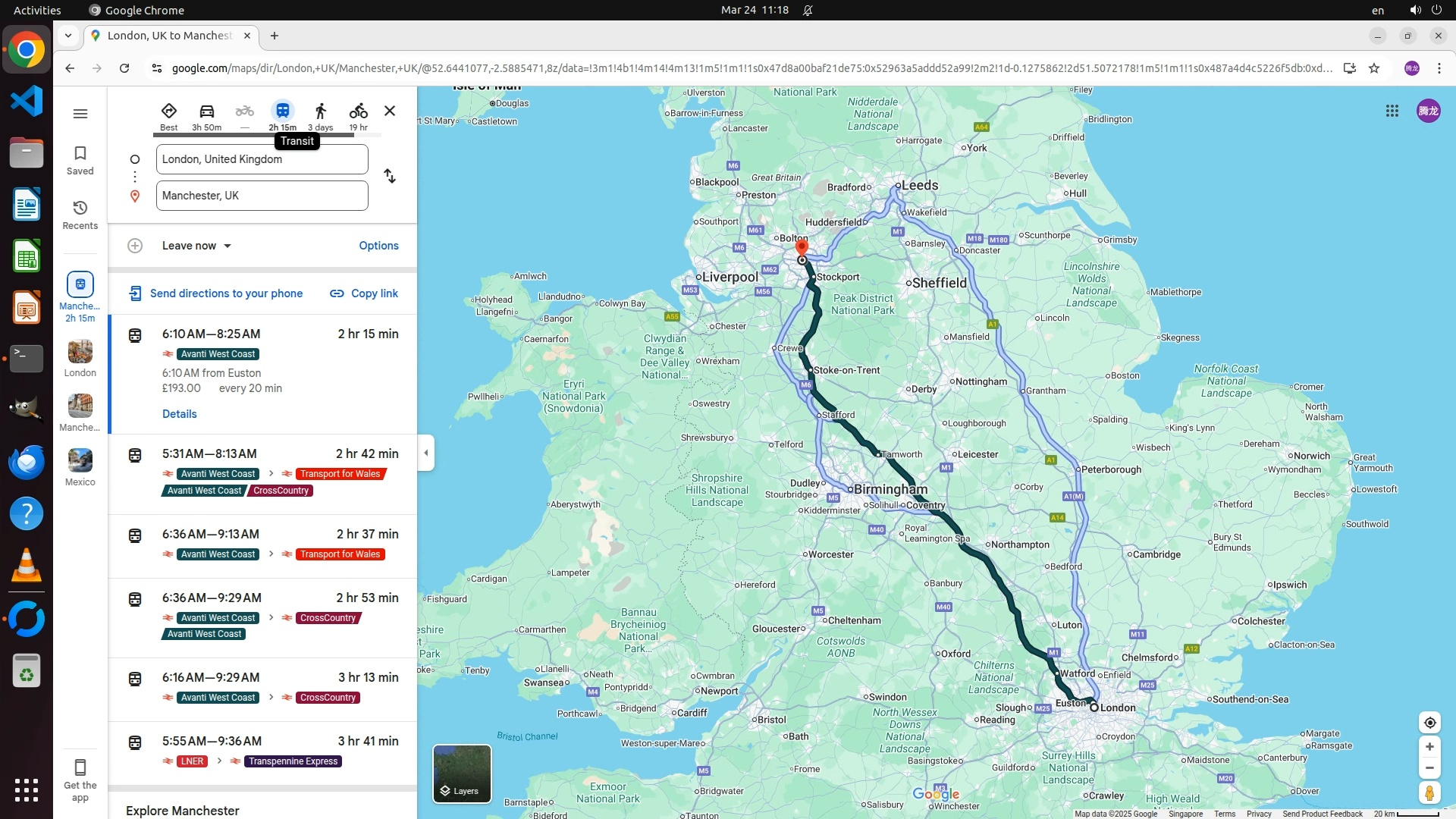
Task: Select the Best travel mode
Action: tap(168, 111)
